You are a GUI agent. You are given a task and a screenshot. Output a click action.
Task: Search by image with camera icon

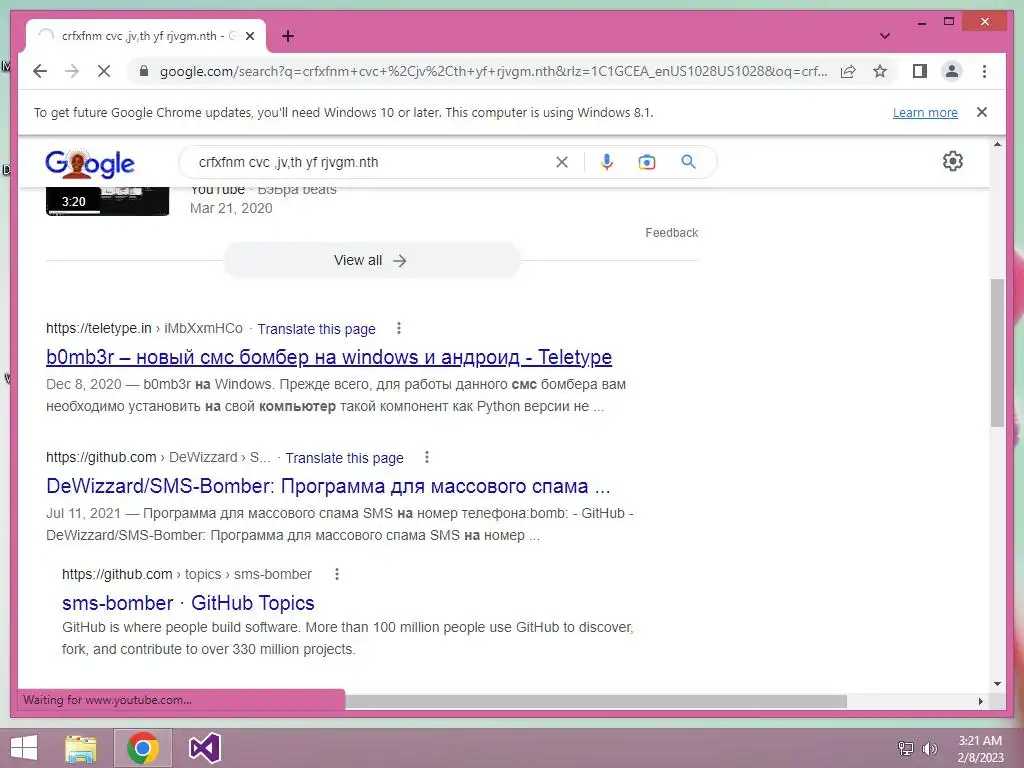coord(647,162)
